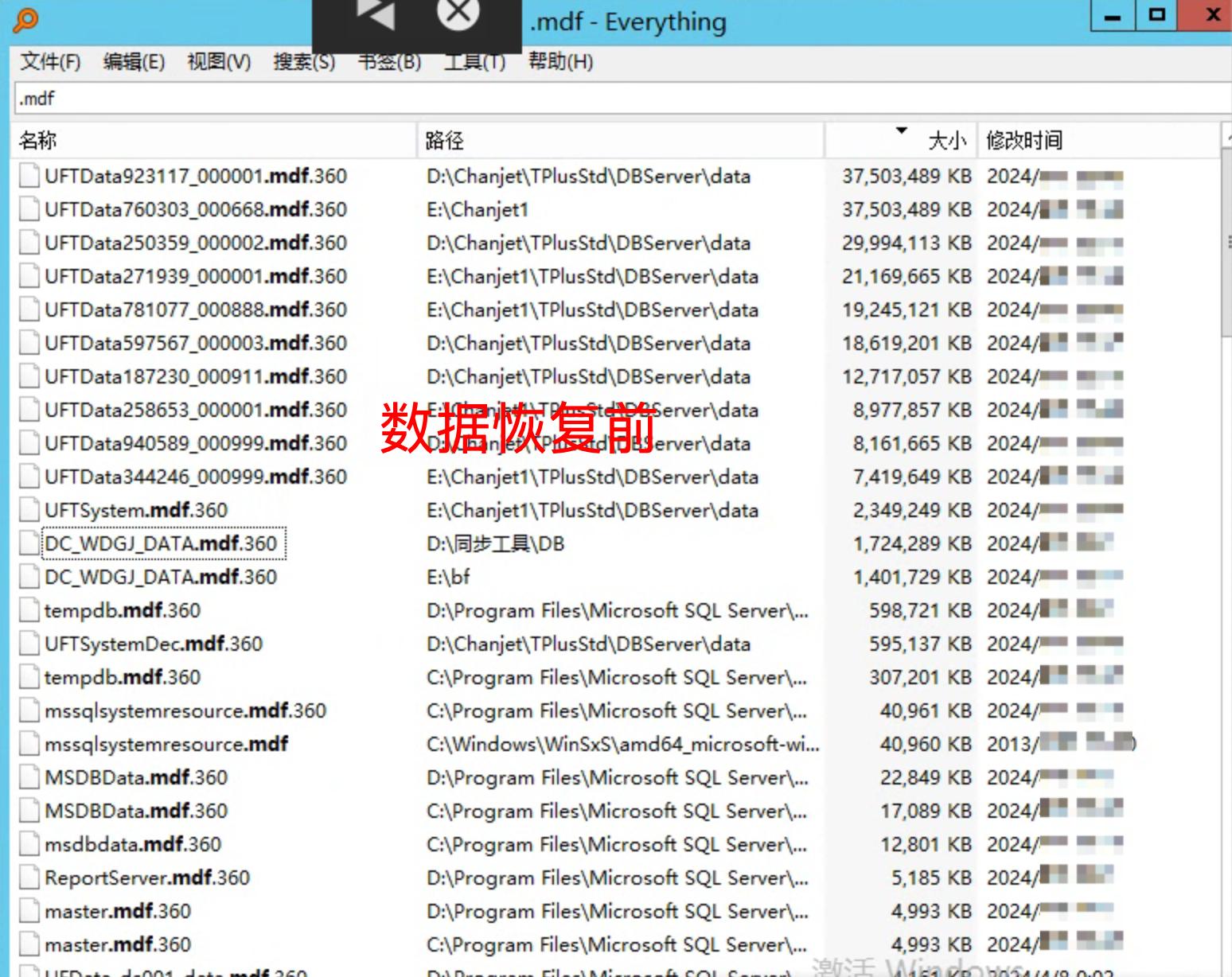
Task: Sort results by clicking the 路径 column header
Action: click(x=443, y=141)
